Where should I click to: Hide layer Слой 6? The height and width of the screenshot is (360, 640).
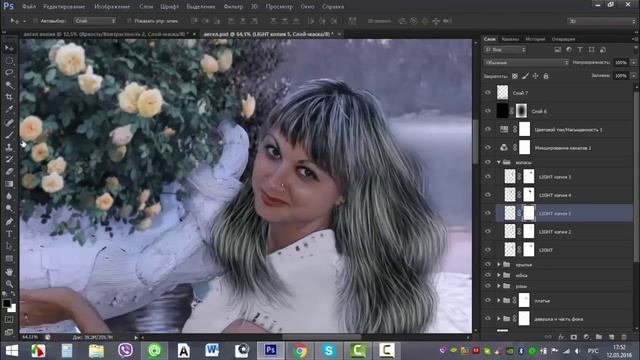coord(488,111)
